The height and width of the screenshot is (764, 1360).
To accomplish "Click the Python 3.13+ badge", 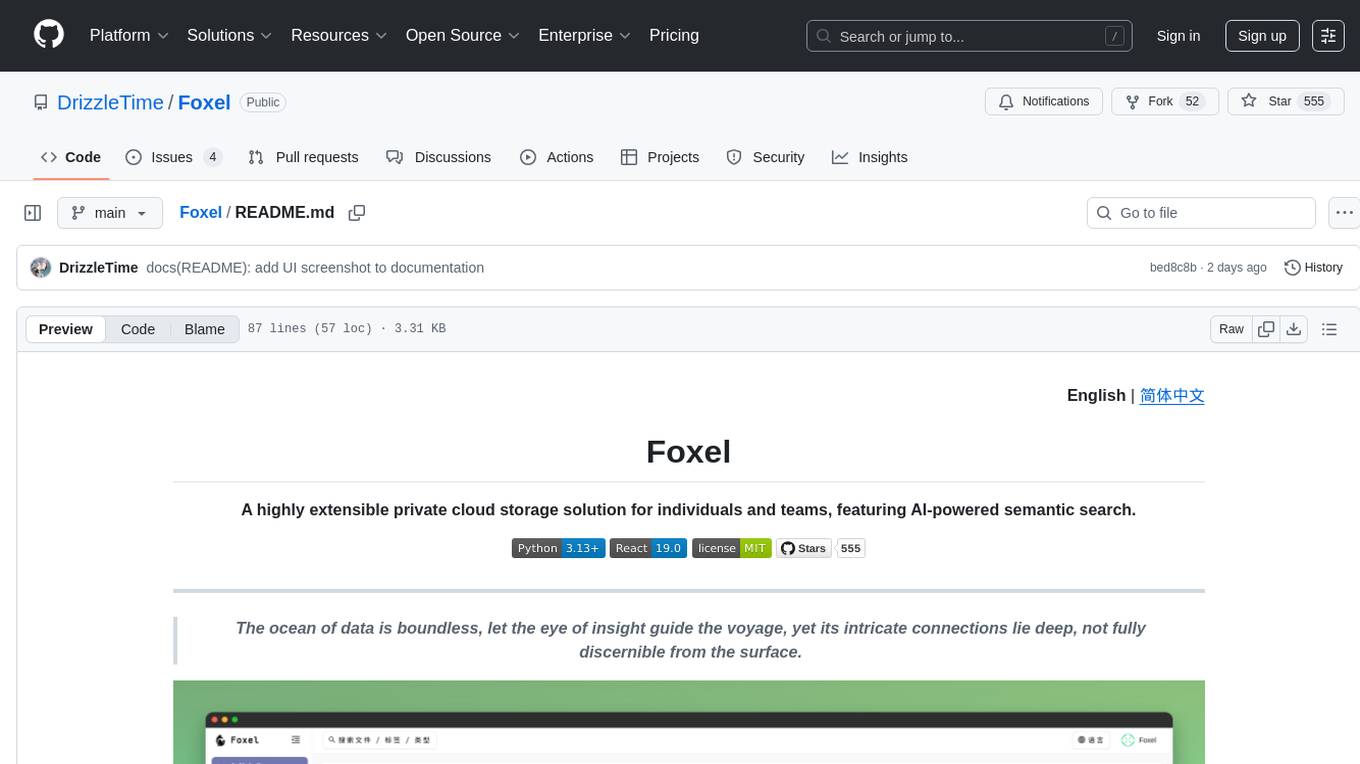I will point(558,548).
